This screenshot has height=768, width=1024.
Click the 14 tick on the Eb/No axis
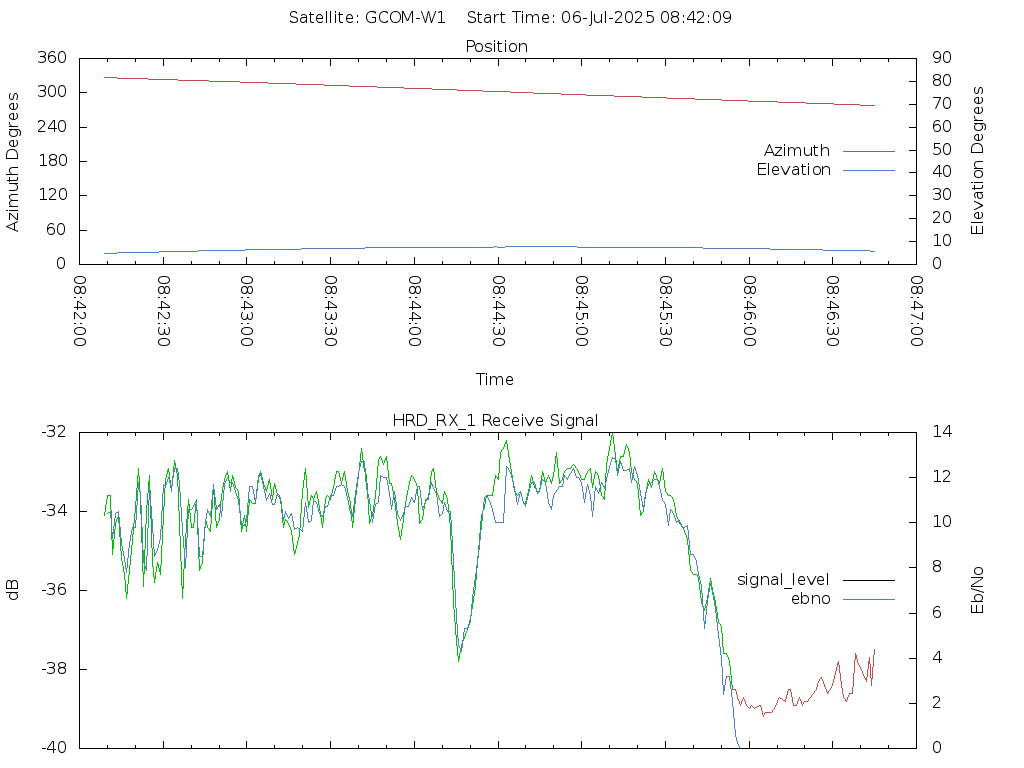(x=942, y=432)
